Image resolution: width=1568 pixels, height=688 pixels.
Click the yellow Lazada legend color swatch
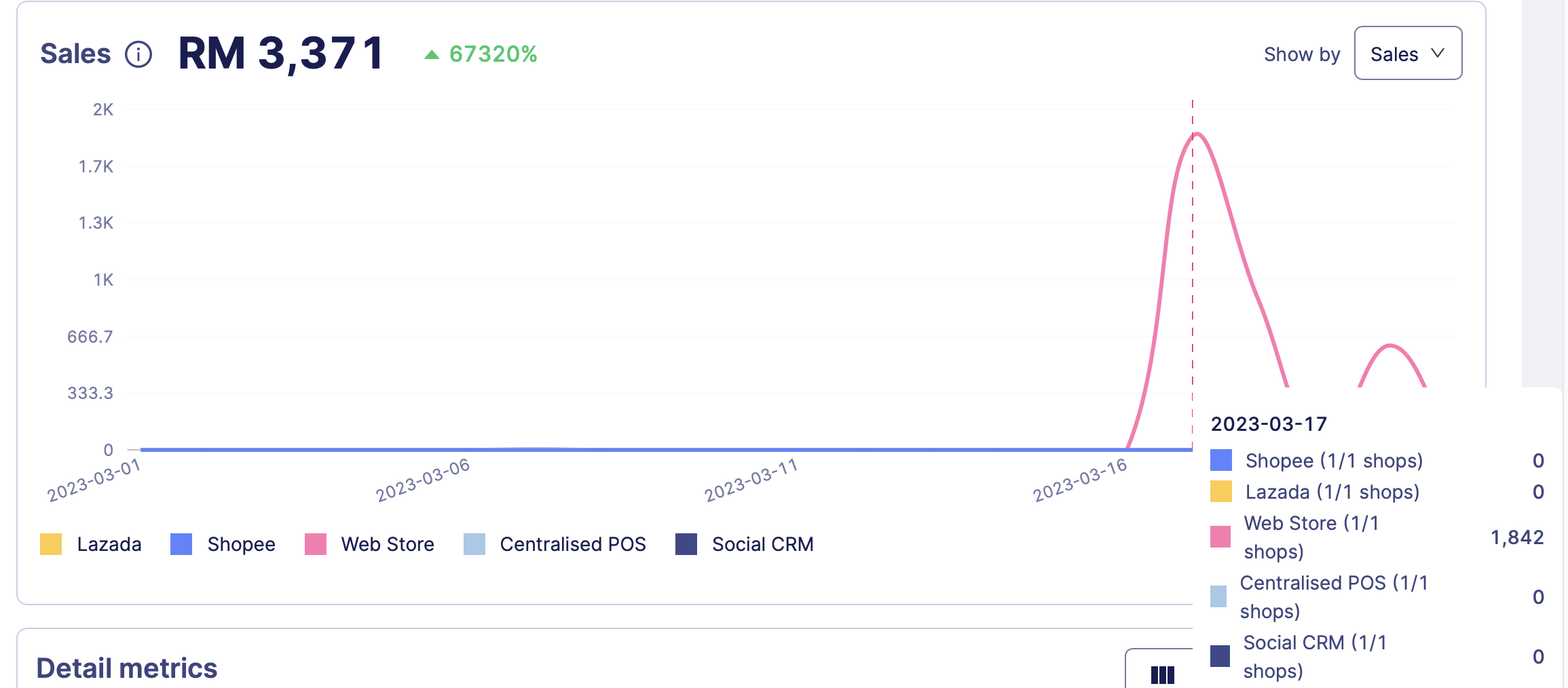click(51, 544)
